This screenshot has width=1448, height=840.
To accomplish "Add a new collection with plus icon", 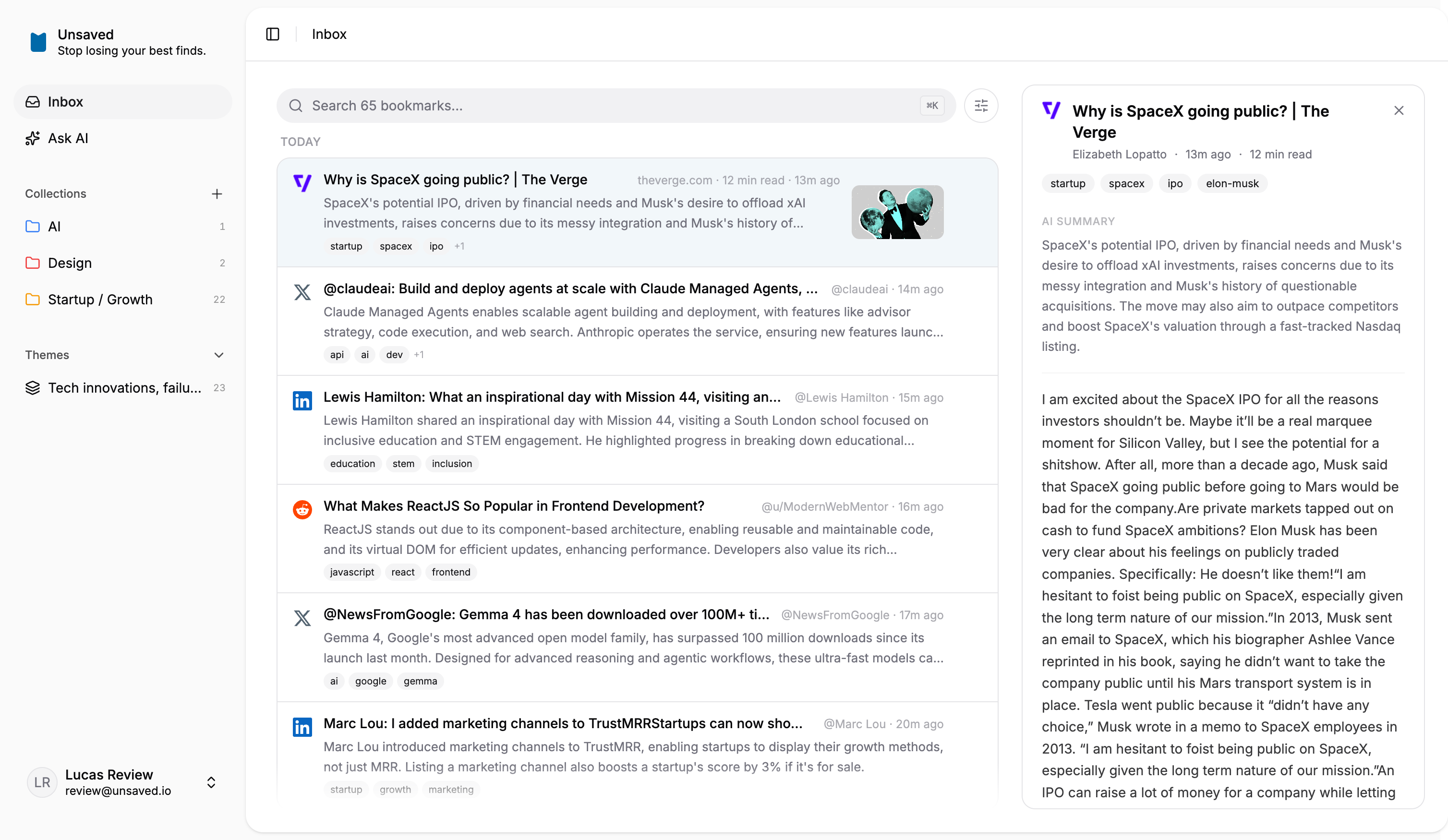I will pyautogui.click(x=217, y=193).
